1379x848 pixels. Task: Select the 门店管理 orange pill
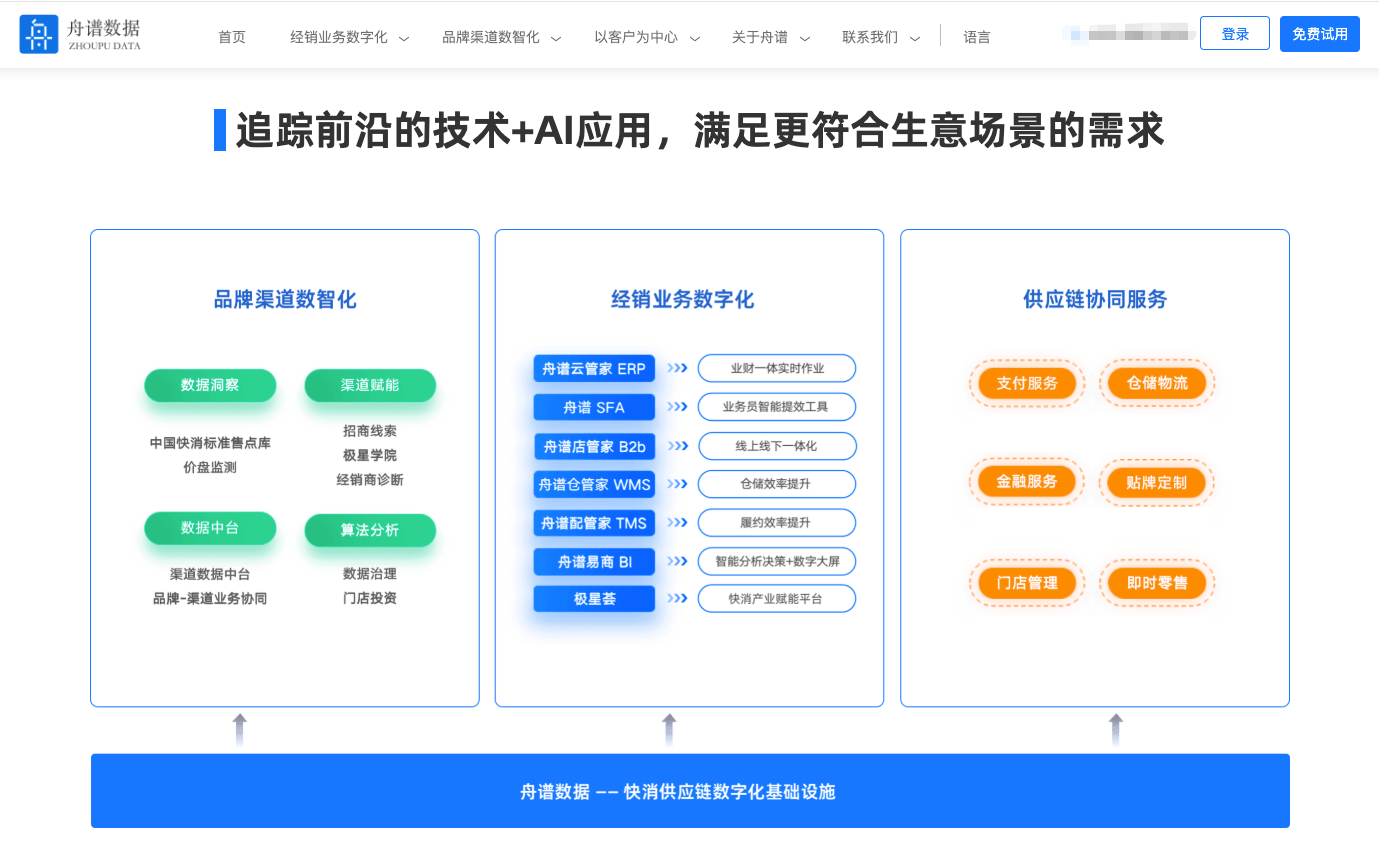pyautogui.click(x=1027, y=583)
